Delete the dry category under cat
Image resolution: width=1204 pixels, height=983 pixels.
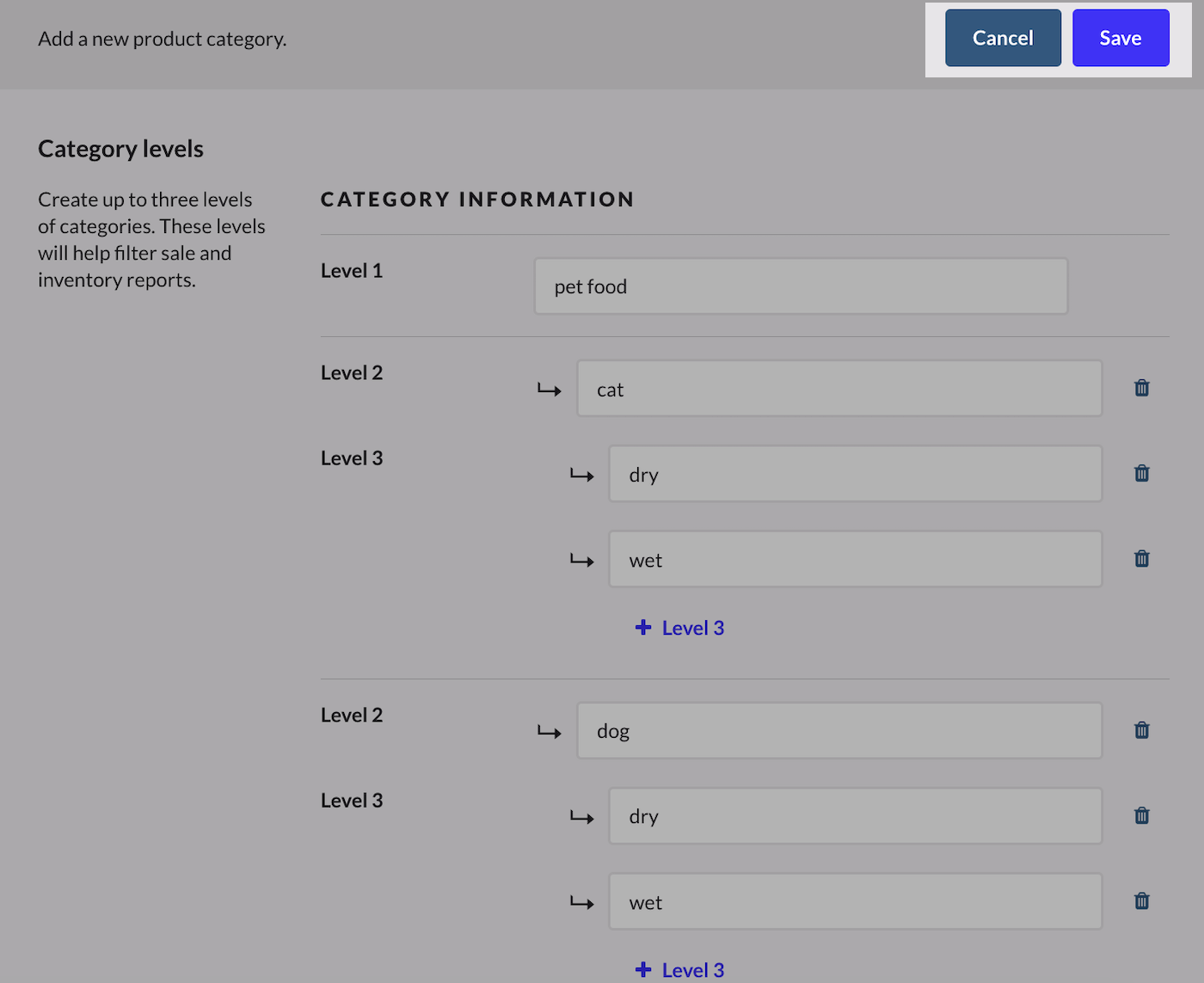pos(1142,473)
